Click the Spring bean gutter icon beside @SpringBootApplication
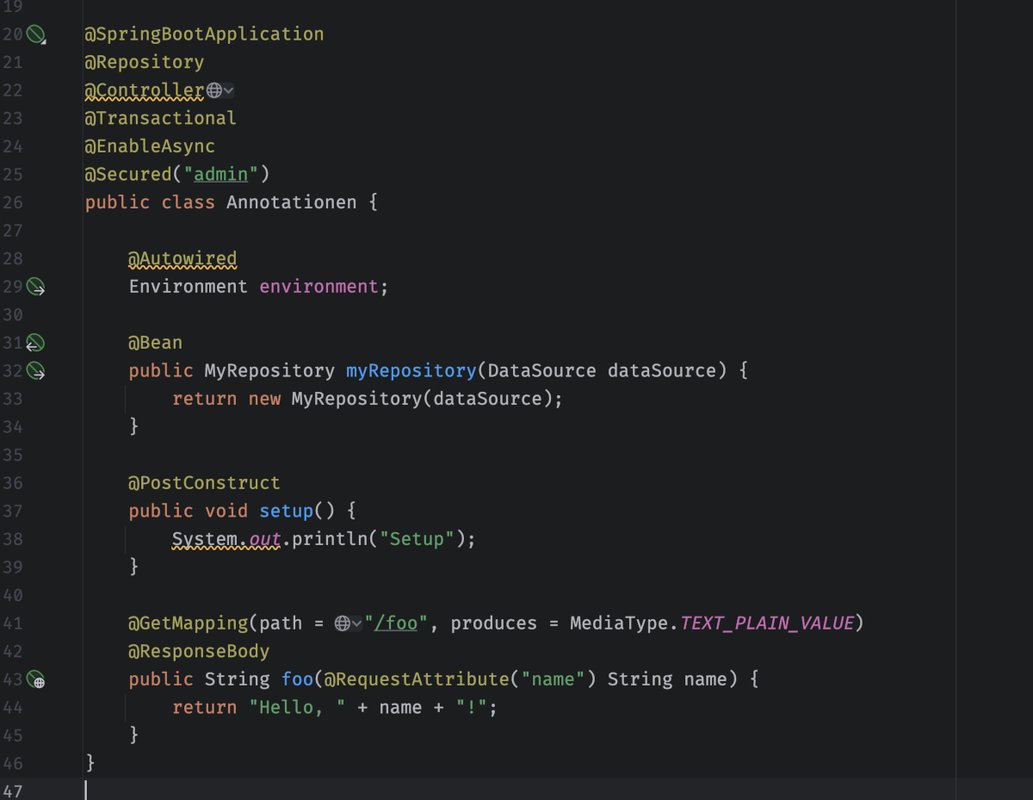The image size is (1033, 800). (x=36, y=35)
